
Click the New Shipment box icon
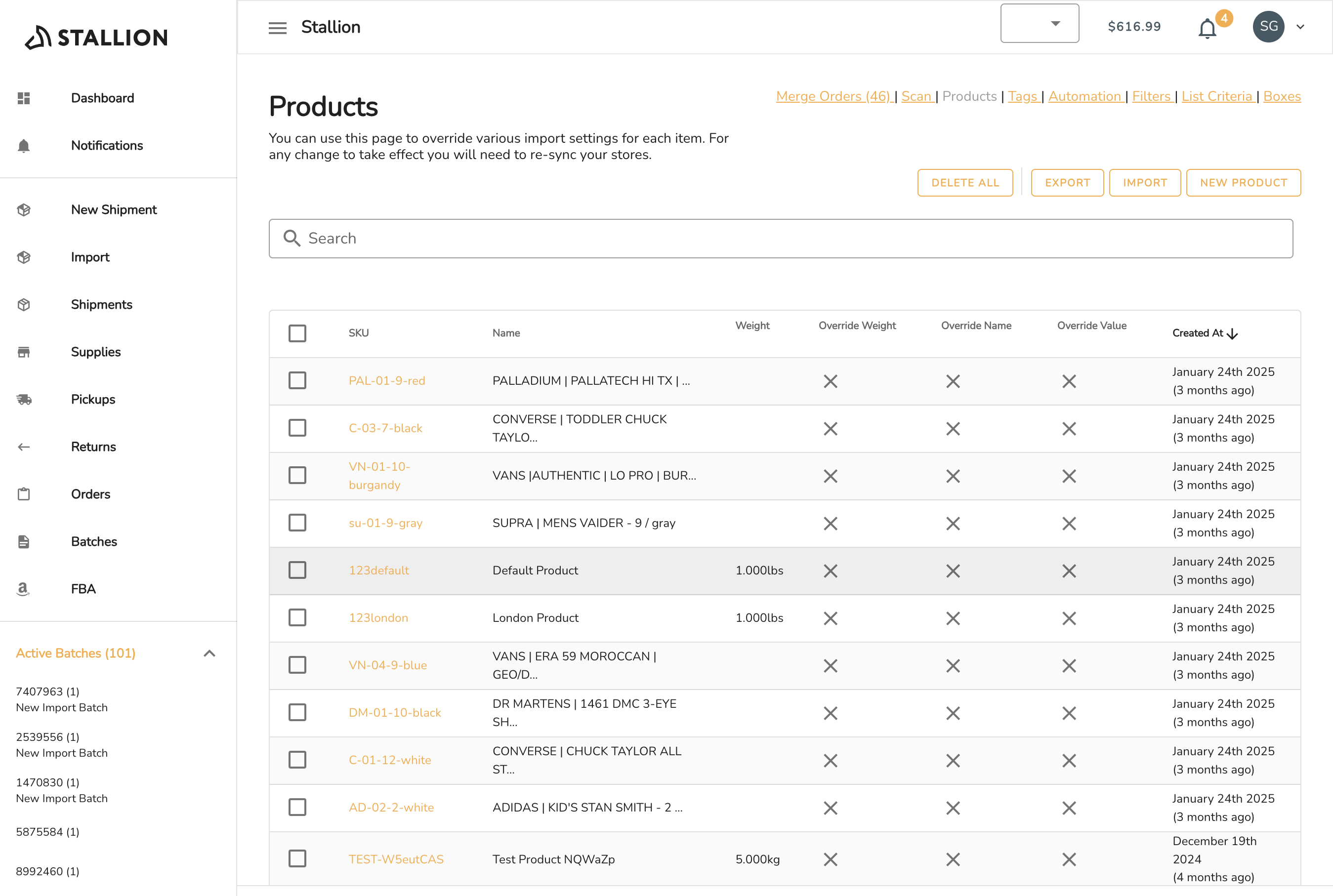[x=23, y=210]
